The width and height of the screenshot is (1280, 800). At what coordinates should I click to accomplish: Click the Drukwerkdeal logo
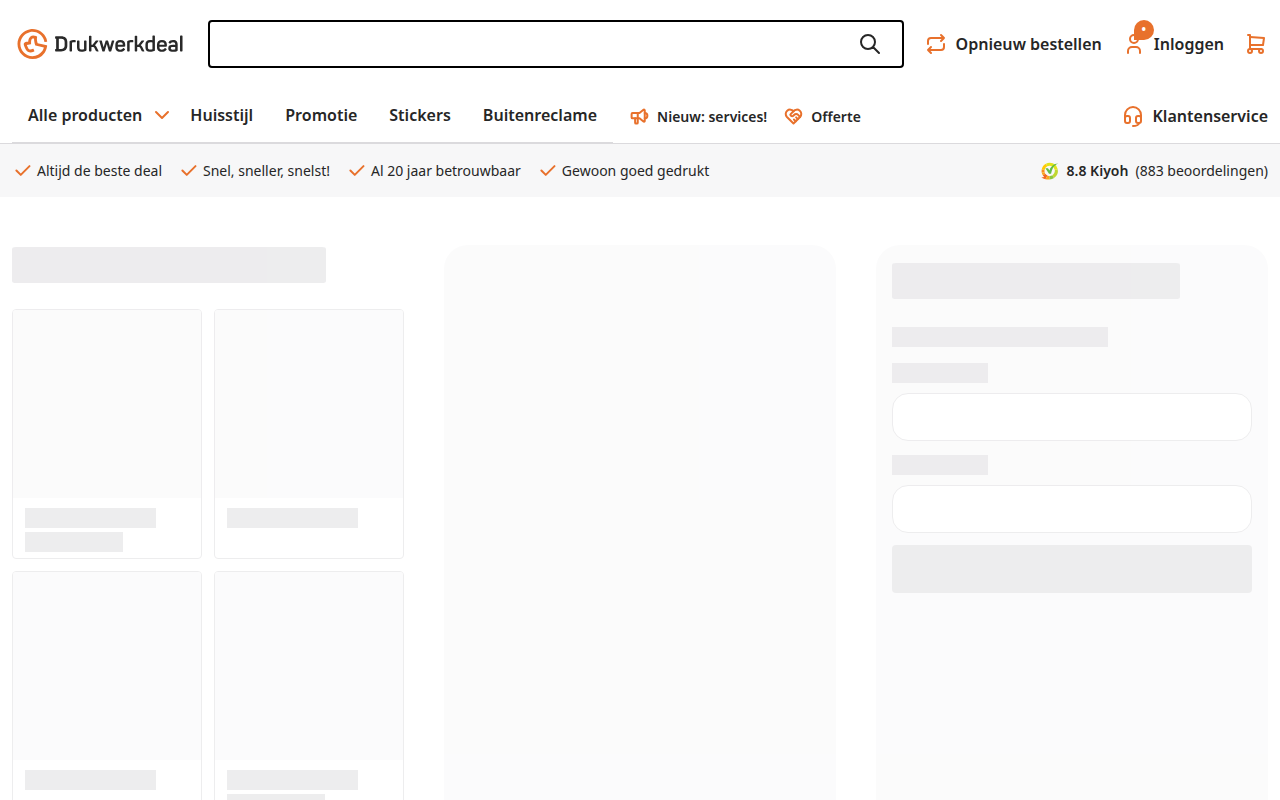click(100, 44)
